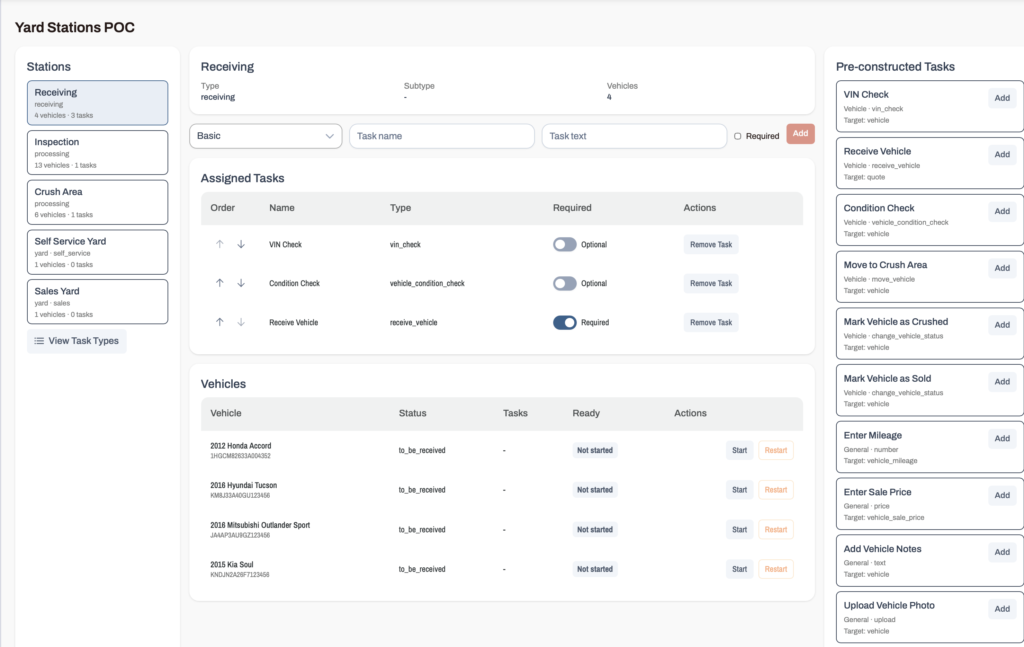
Task: Focus the Task name input field
Action: tap(441, 136)
